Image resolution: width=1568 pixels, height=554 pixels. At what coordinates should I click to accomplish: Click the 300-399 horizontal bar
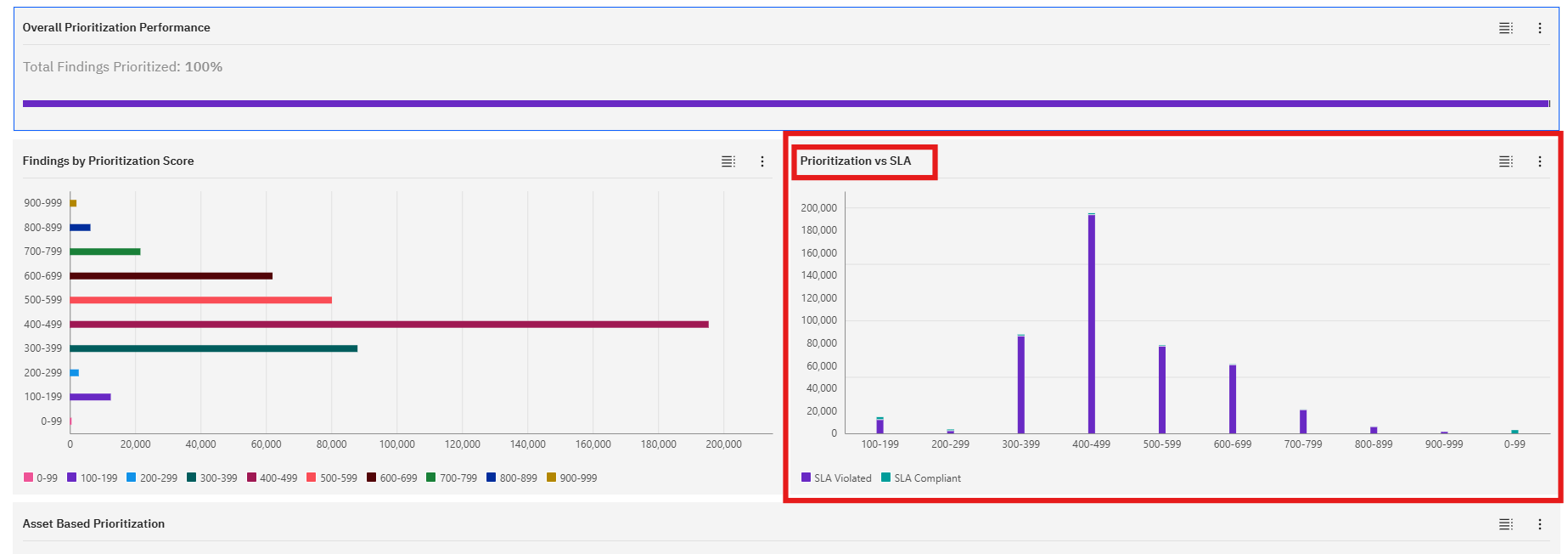pos(214,348)
